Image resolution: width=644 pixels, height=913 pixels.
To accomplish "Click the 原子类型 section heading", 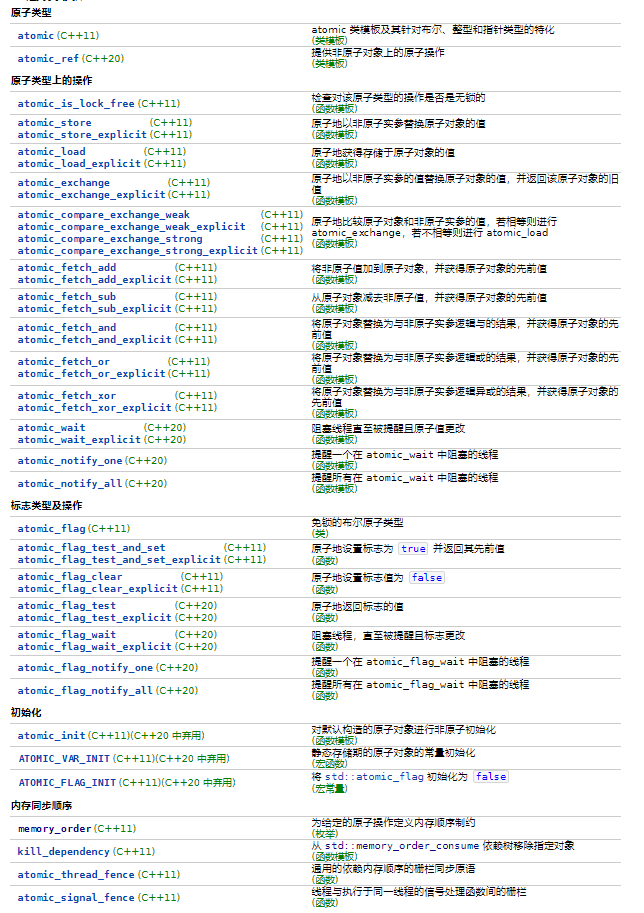I will 31,13.
